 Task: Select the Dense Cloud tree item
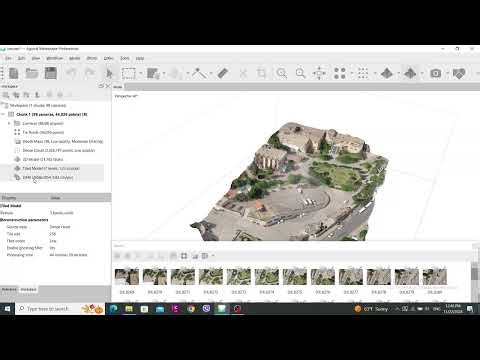coord(58,150)
